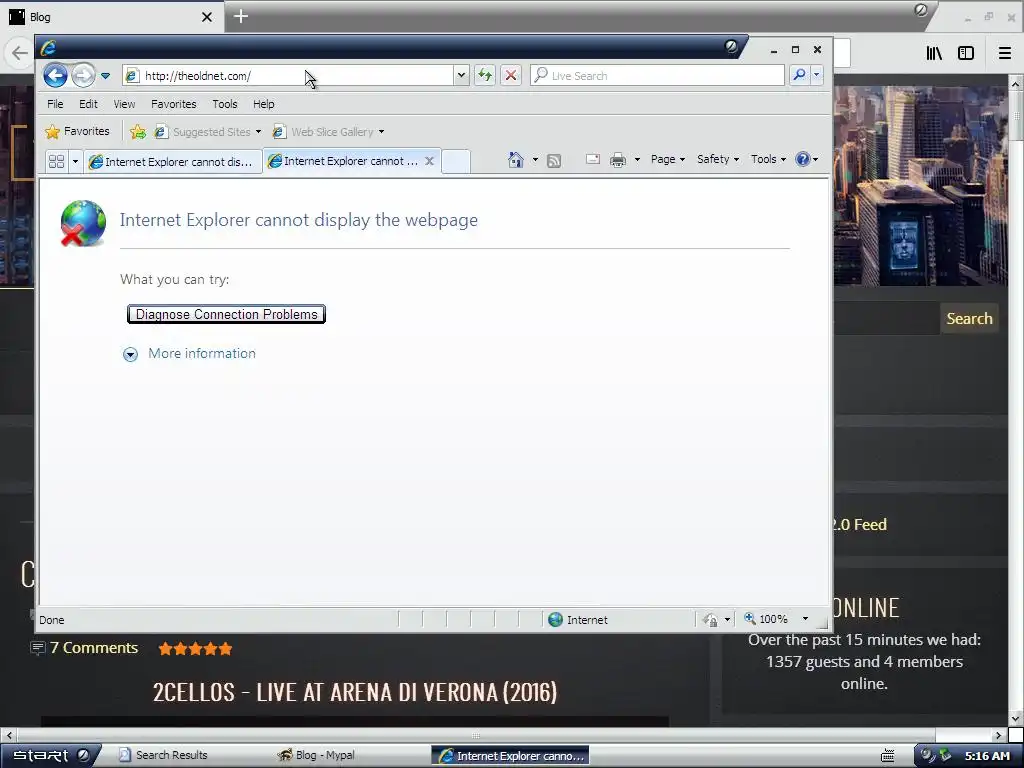Close the Blog tab in Mypal
Image resolution: width=1024 pixels, height=768 pixels.
tap(207, 17)
